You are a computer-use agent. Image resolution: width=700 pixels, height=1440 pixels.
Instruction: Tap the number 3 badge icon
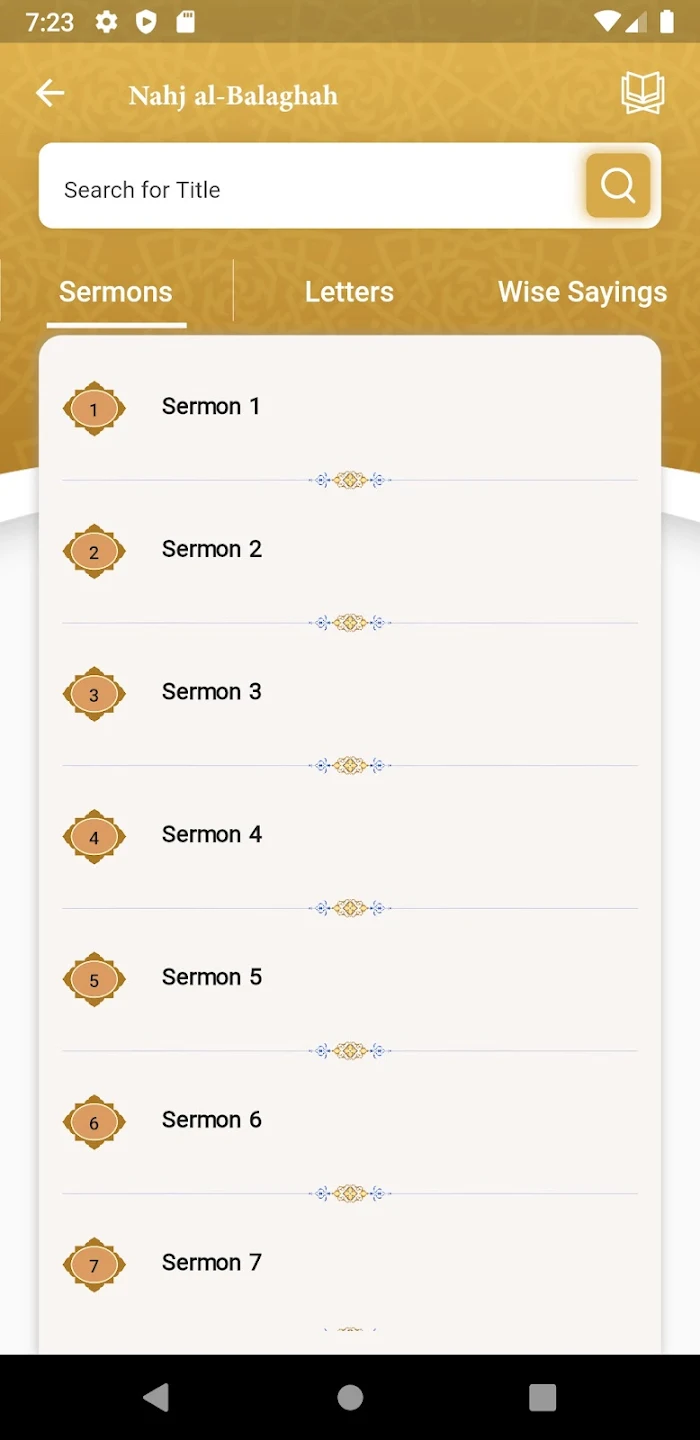[94, 694]
